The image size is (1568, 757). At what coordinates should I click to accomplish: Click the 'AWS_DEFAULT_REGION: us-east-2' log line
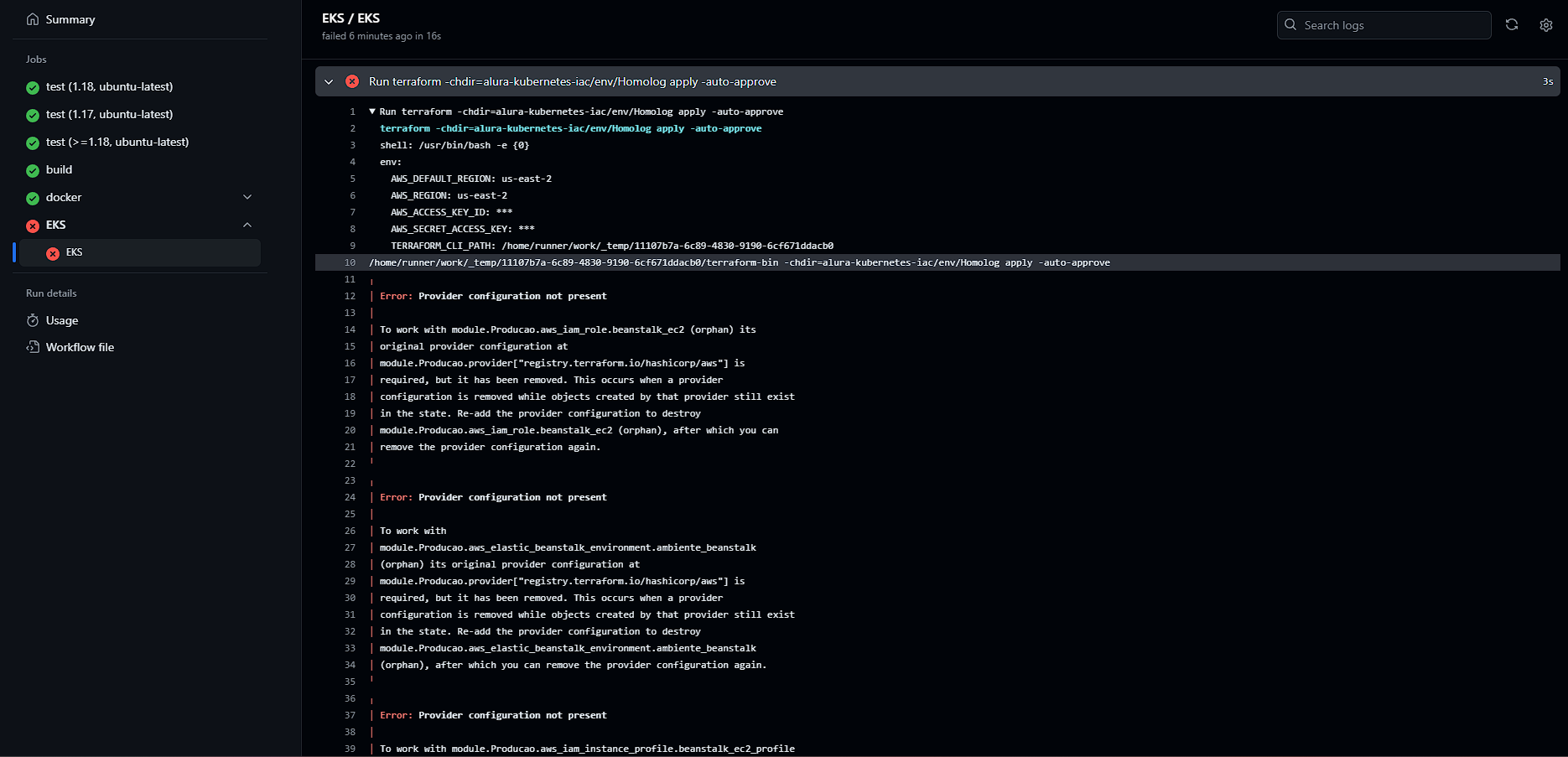pos(471,179)
